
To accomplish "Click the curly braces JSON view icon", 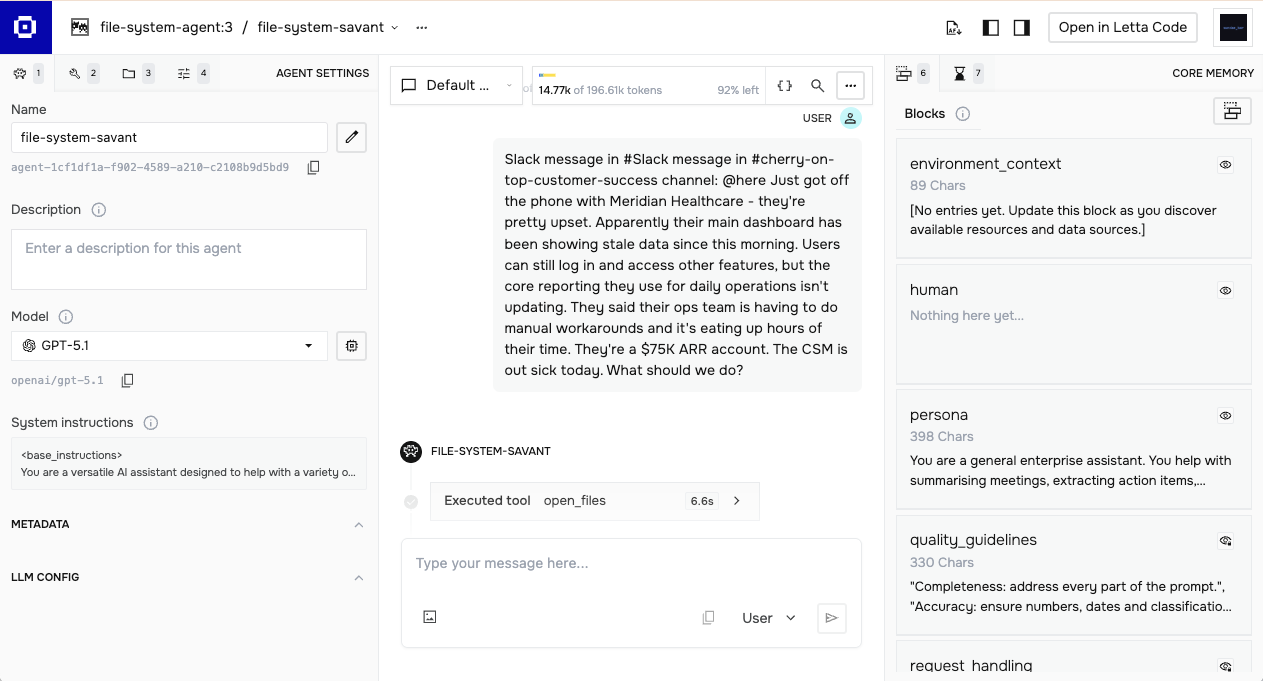I will point(784,86).
